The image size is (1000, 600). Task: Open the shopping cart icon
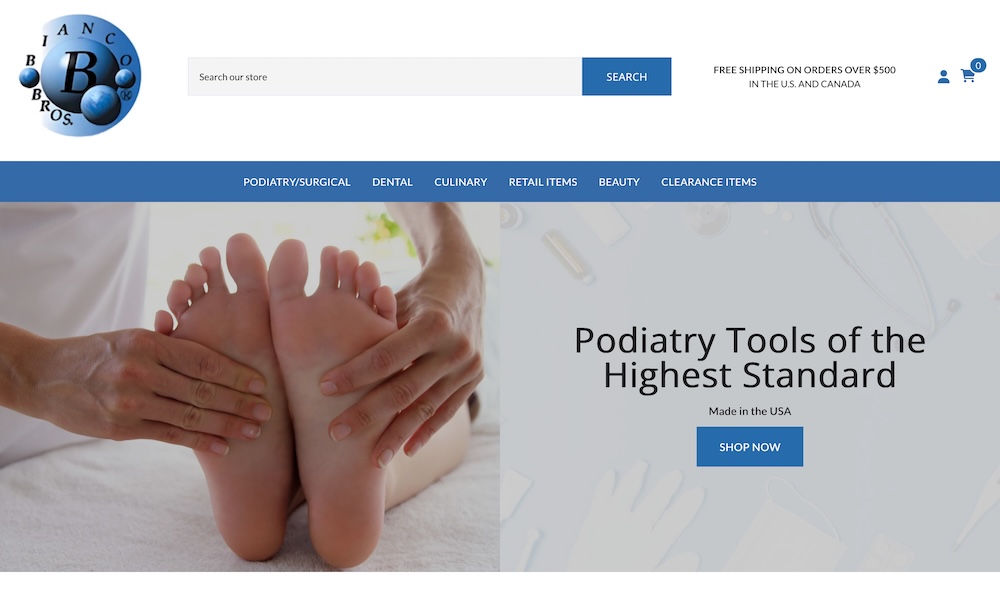pyautogui.click(x=967, y=76)
